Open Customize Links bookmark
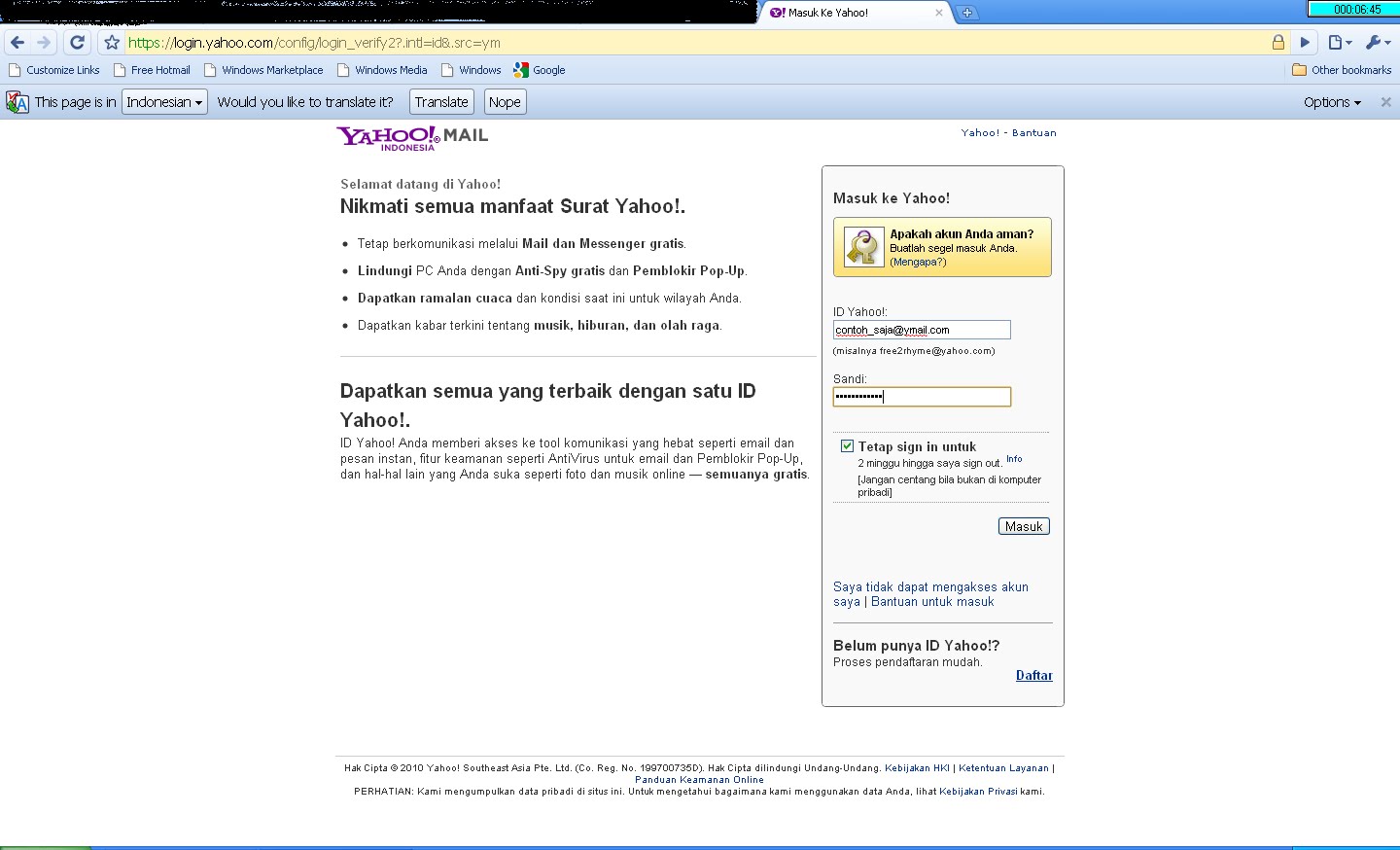Image resolution: width=1400 pixels, height=850 pixels. click(x=54, y=70)
